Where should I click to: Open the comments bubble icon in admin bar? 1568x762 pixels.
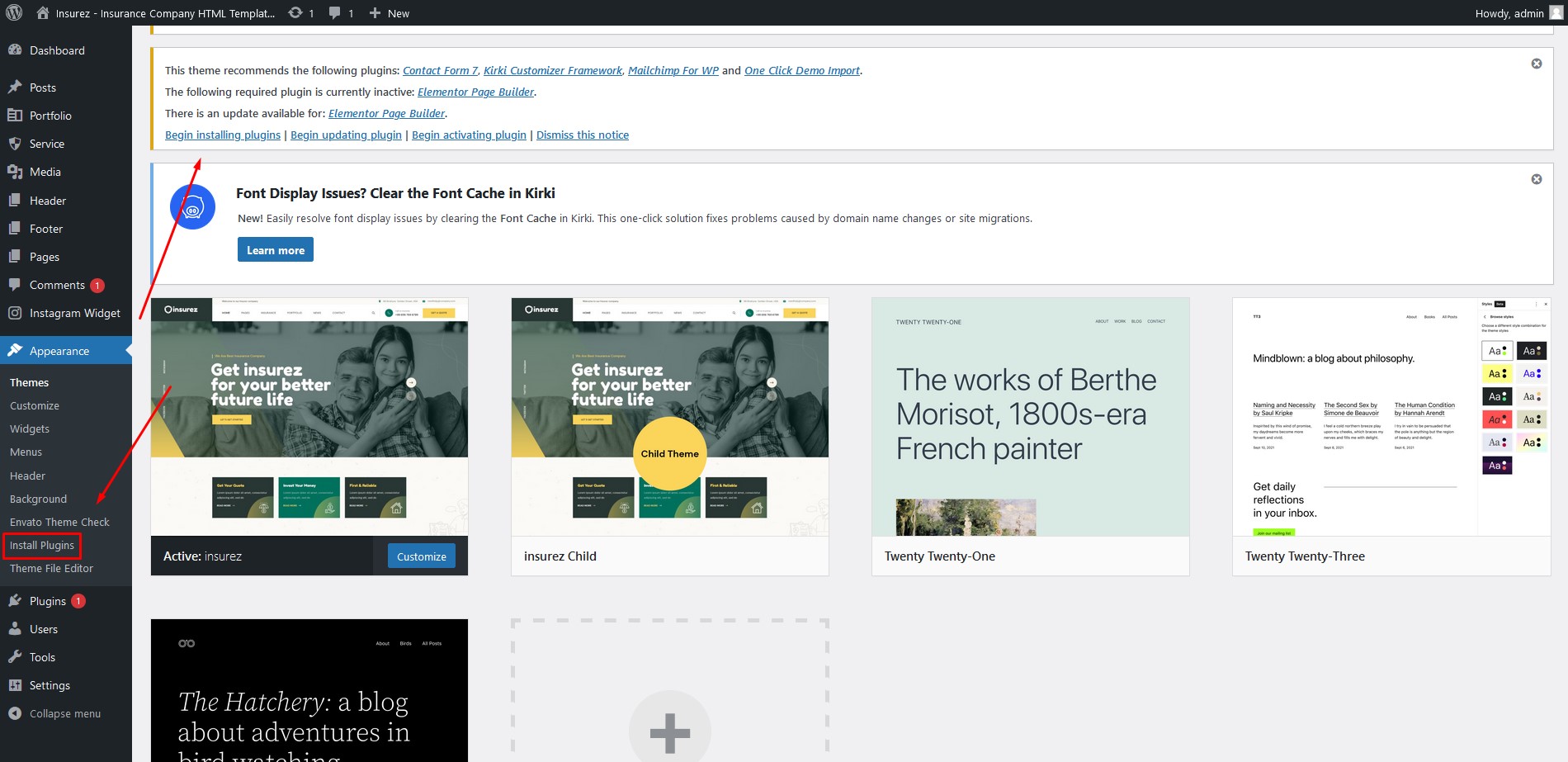(335, 13)
